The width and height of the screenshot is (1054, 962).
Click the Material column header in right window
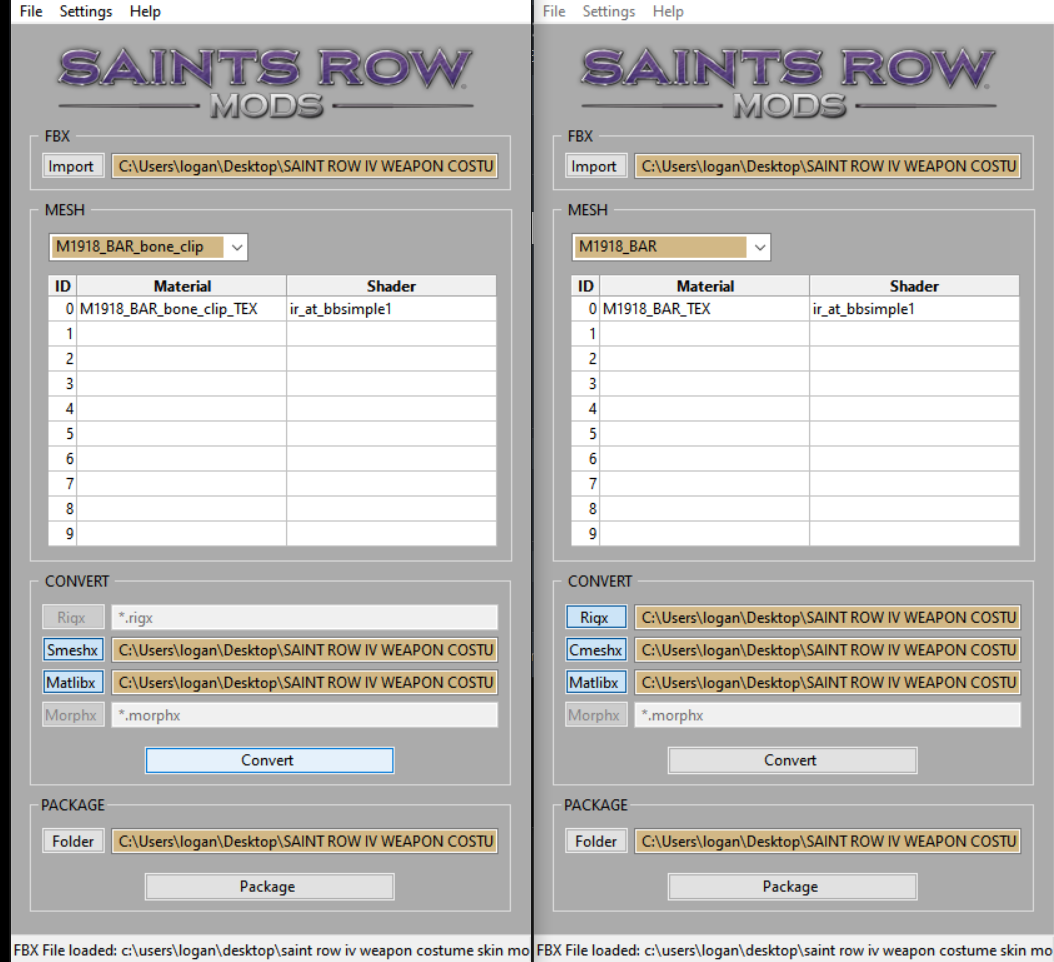pos(705,286)
